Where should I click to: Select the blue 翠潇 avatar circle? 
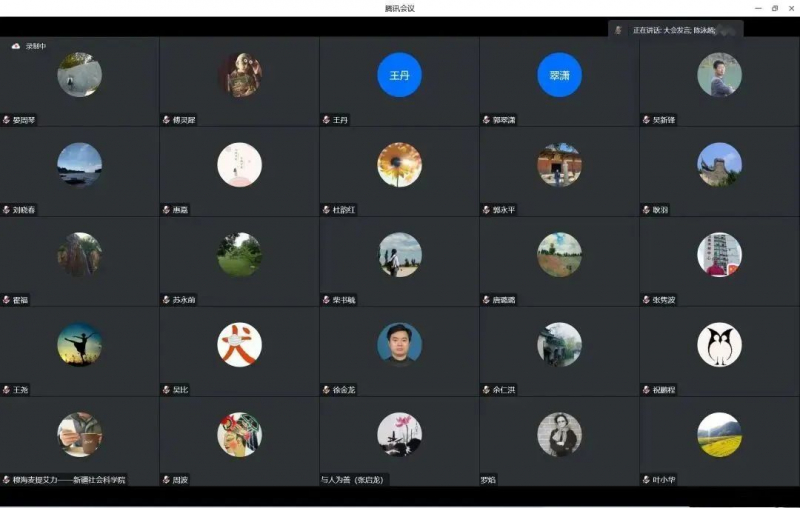pyautogui.click(x=559, y=75)
